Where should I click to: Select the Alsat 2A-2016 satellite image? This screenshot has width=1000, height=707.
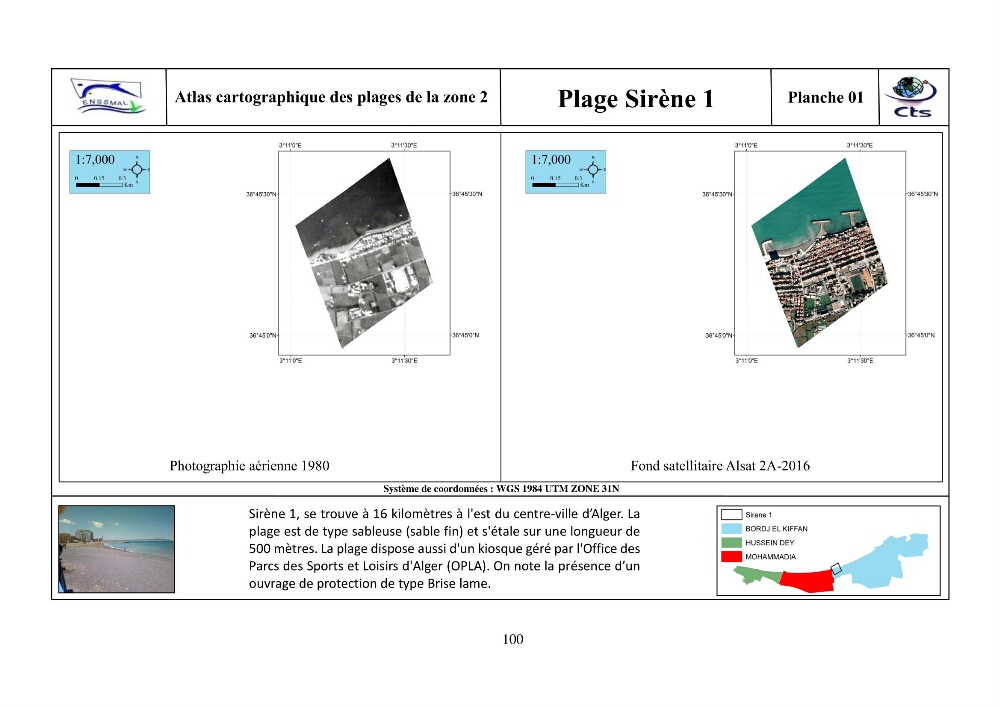(820, 253)
